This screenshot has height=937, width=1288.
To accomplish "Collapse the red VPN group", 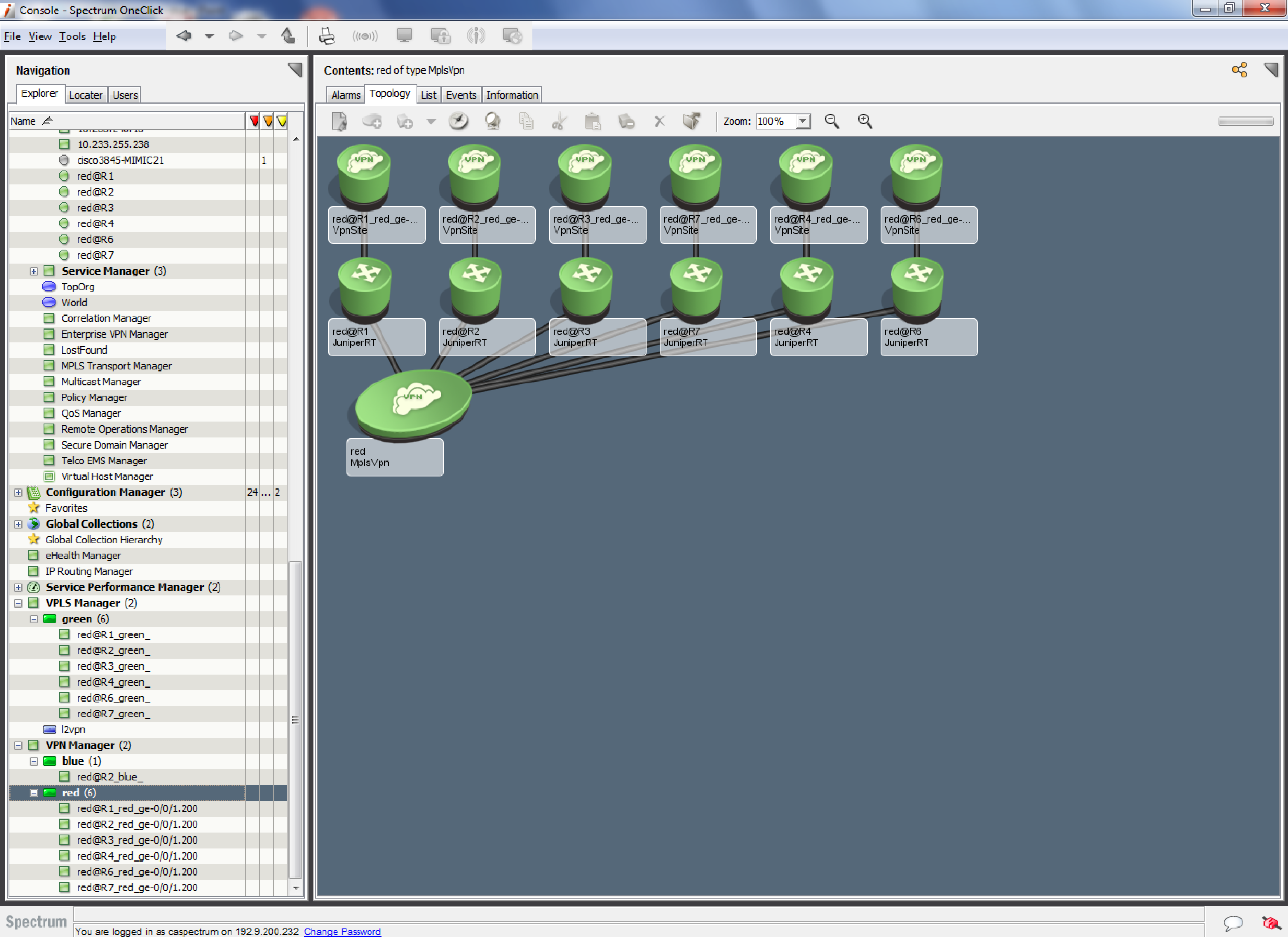I will 34,792.
